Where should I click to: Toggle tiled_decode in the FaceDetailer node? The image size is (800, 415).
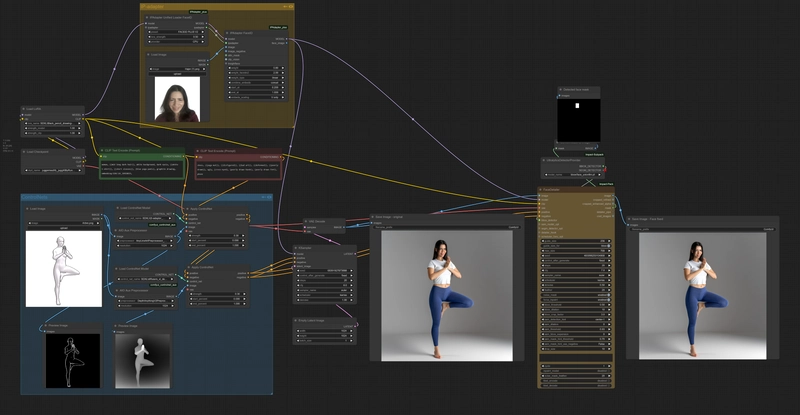[576, 385]
